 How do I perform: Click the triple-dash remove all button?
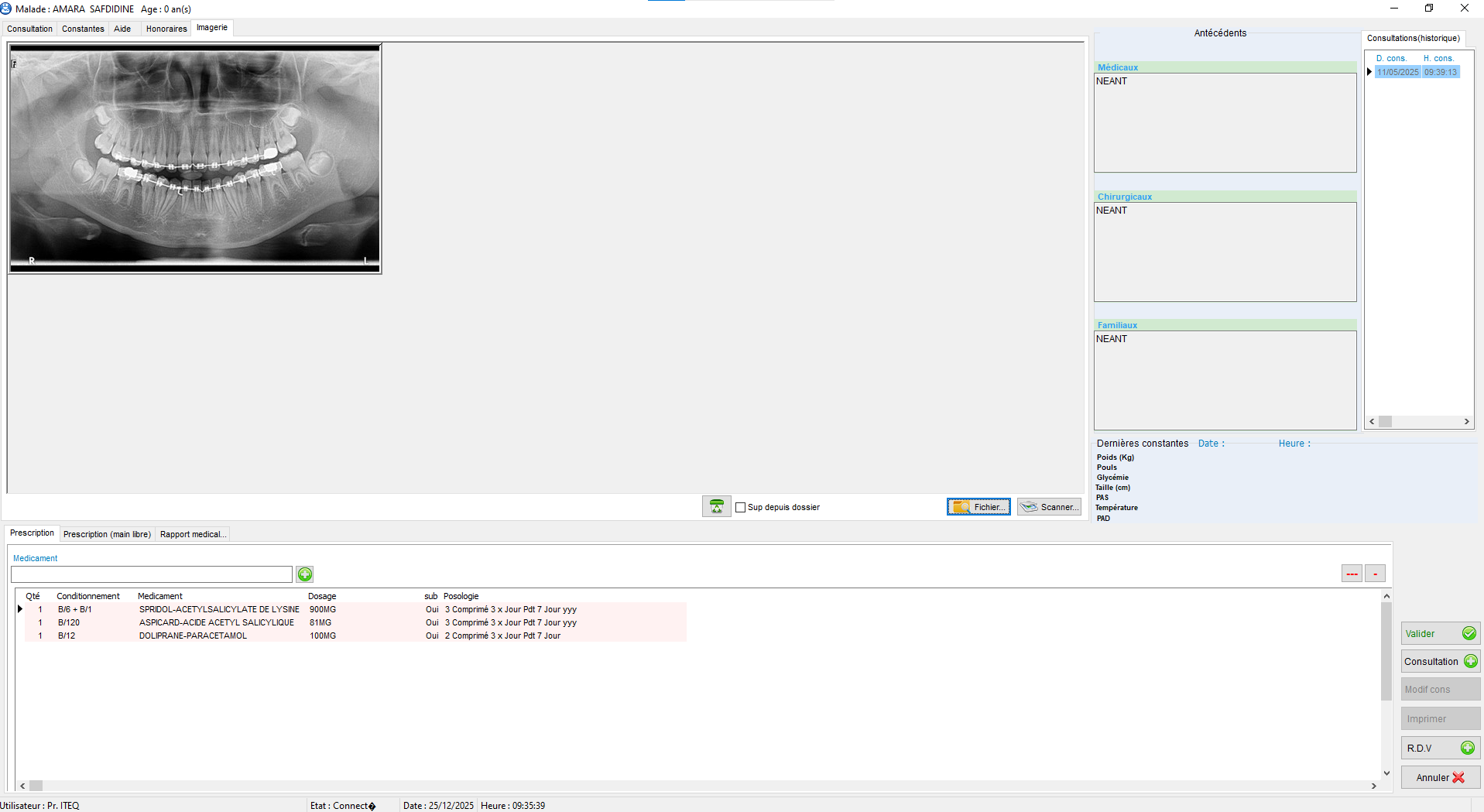pyautogui.click(x=1352, y=574)
